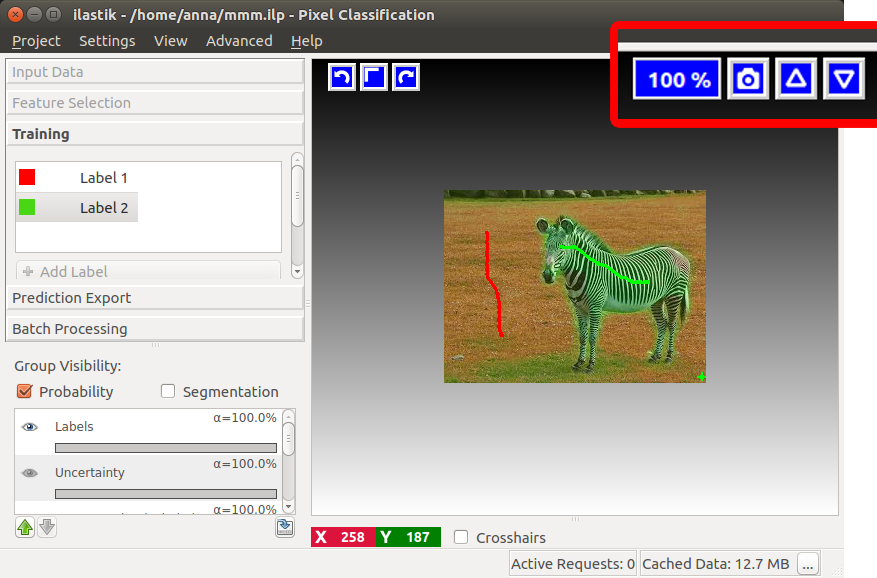
Task: Uncheck the Probability checkbox
Action: point(25,392)
